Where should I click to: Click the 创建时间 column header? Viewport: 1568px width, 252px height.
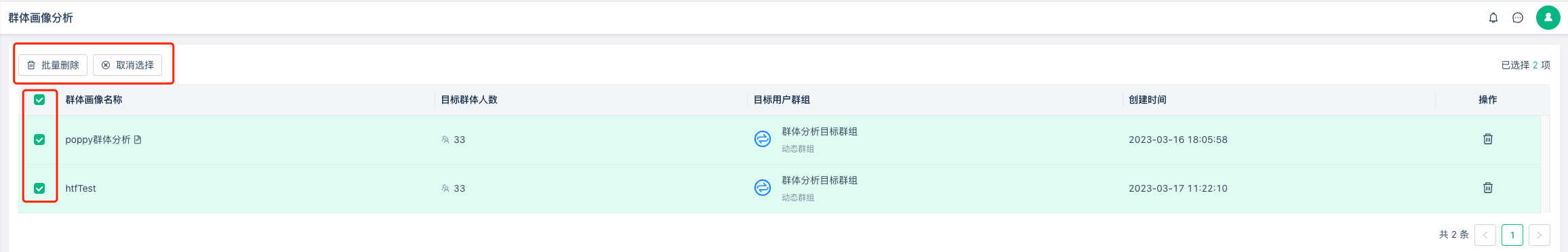click(x=1147, y=100)
